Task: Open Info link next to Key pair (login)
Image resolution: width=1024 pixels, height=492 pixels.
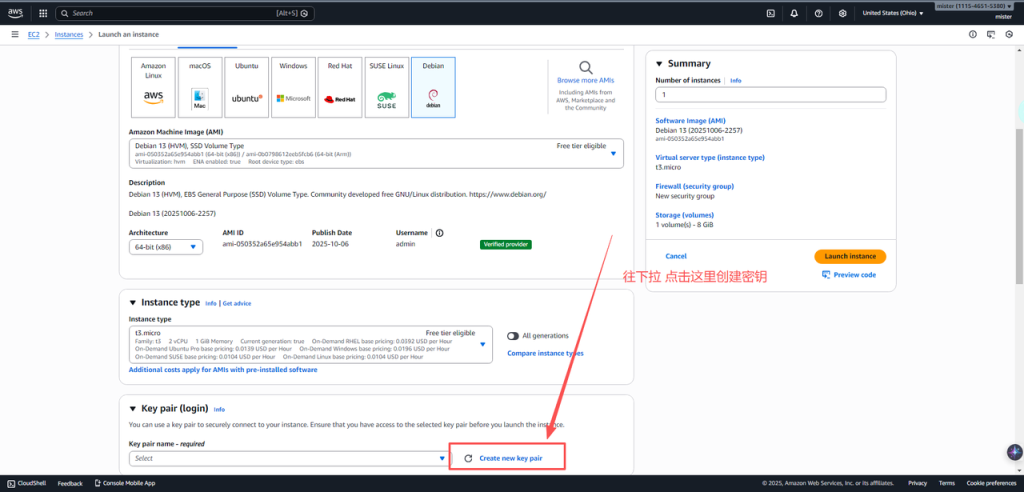Action: click(219, 410)
